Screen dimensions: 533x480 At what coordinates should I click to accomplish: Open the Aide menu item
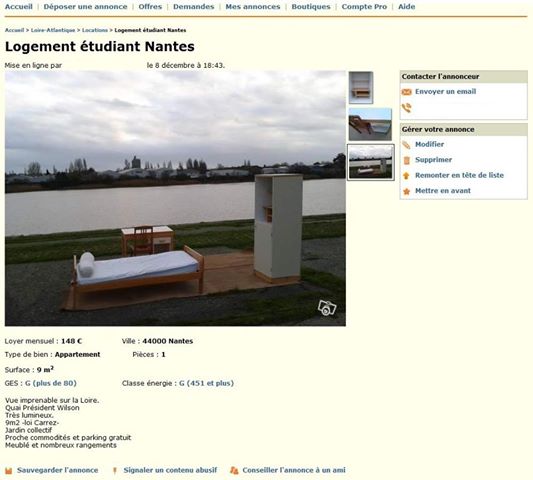click(407, 6)
